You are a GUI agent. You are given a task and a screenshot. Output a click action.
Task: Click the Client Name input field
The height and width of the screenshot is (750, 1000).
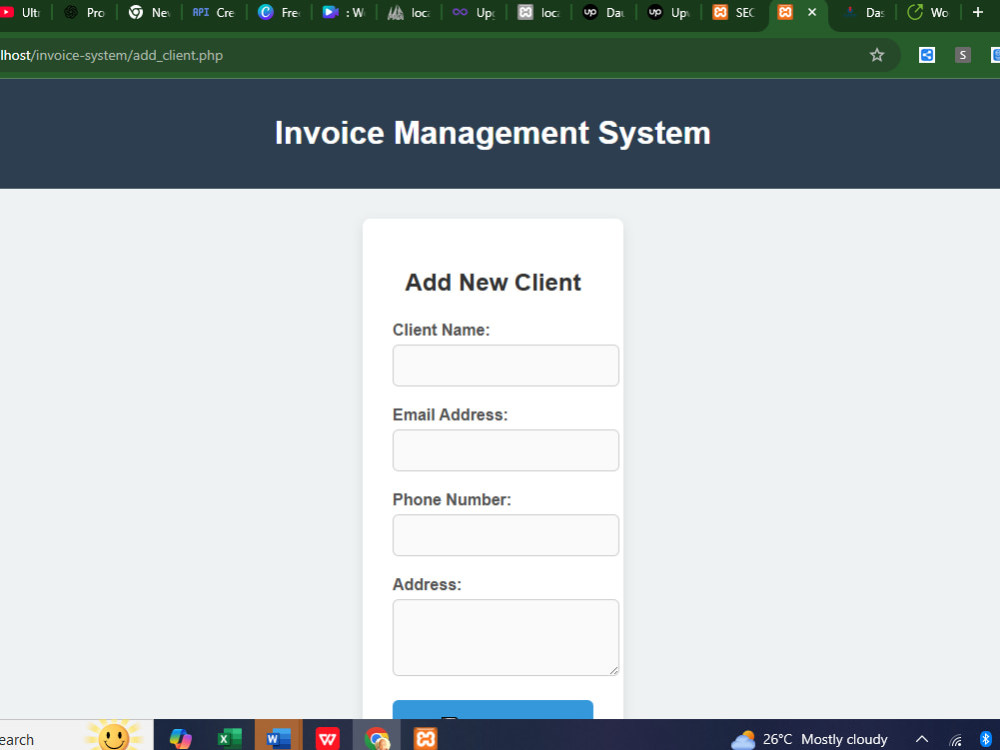click(506, 365)
